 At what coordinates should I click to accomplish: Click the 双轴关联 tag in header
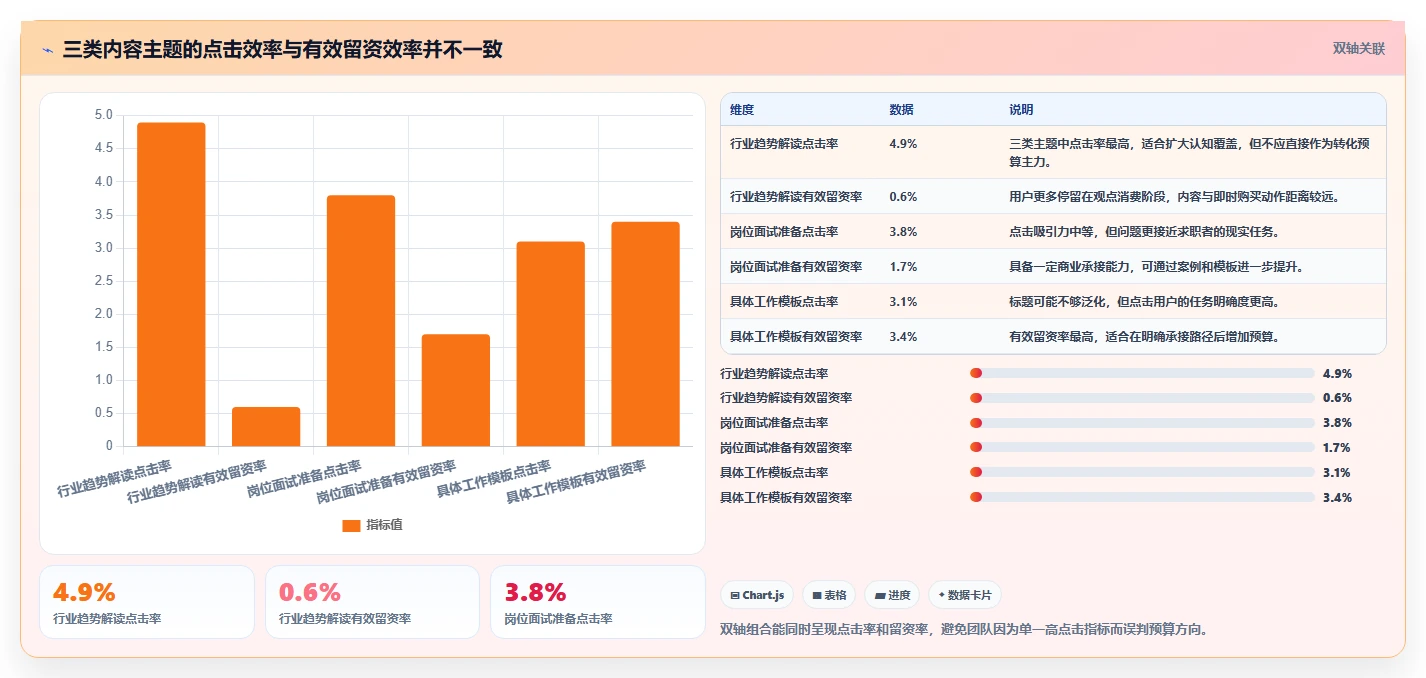1359,48
